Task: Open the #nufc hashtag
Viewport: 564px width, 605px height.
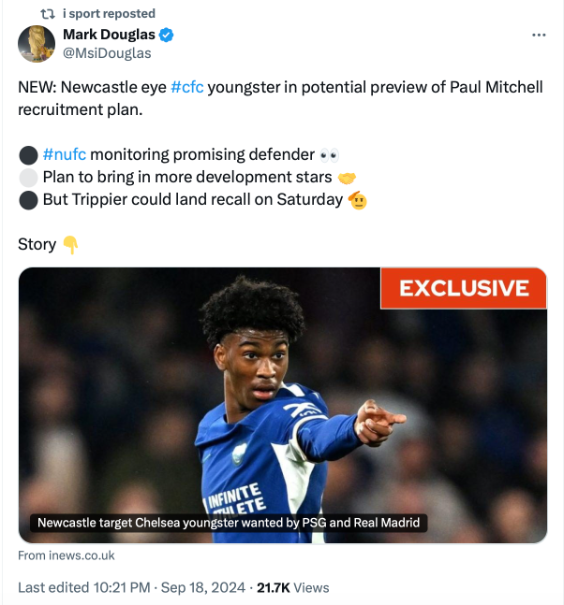Action: click(64, 154)
